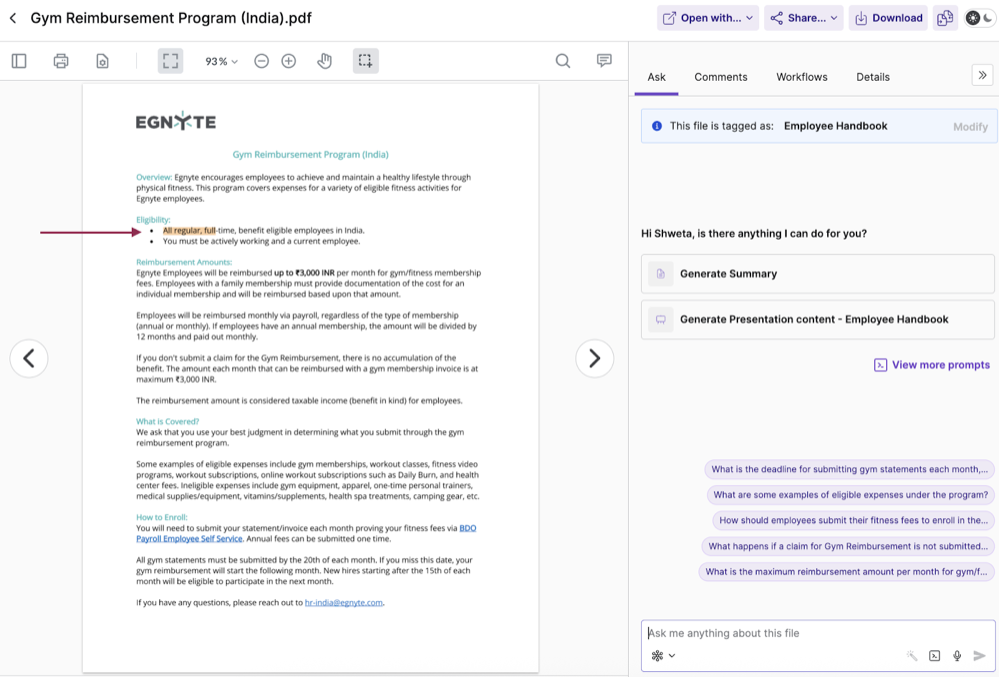Click the copy document icon next to Download

[x=944, y=17]
